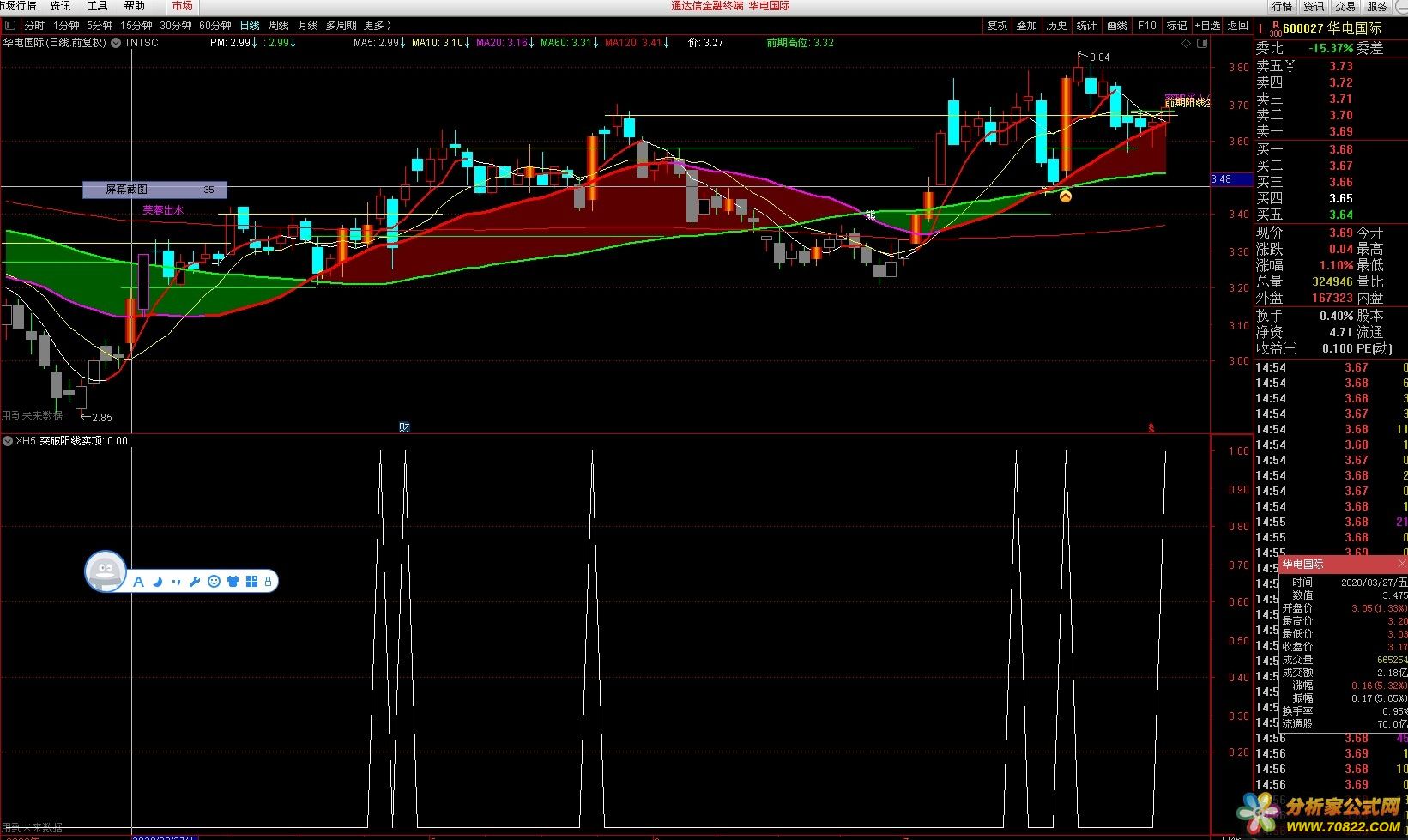This screenshot has width=1408, height=840.
Task: Click the 返回 button
Action: 1238,26
